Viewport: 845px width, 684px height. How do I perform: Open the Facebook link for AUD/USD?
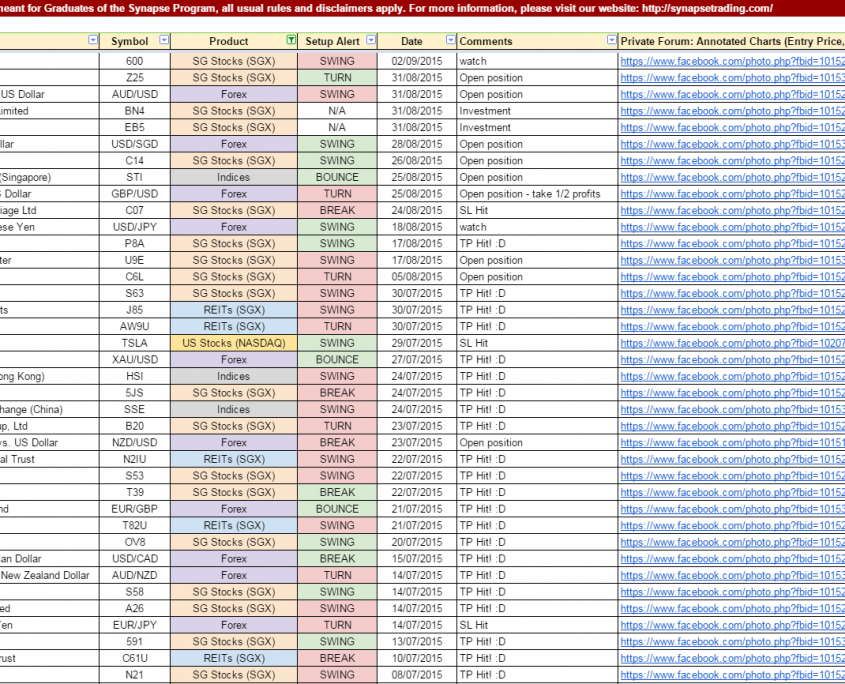click(x=732, y=95)
